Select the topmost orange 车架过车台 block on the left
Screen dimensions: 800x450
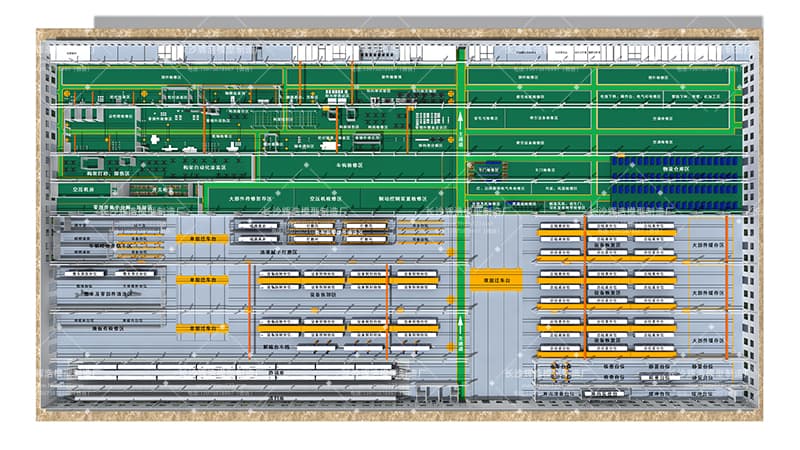click(202, 240)
